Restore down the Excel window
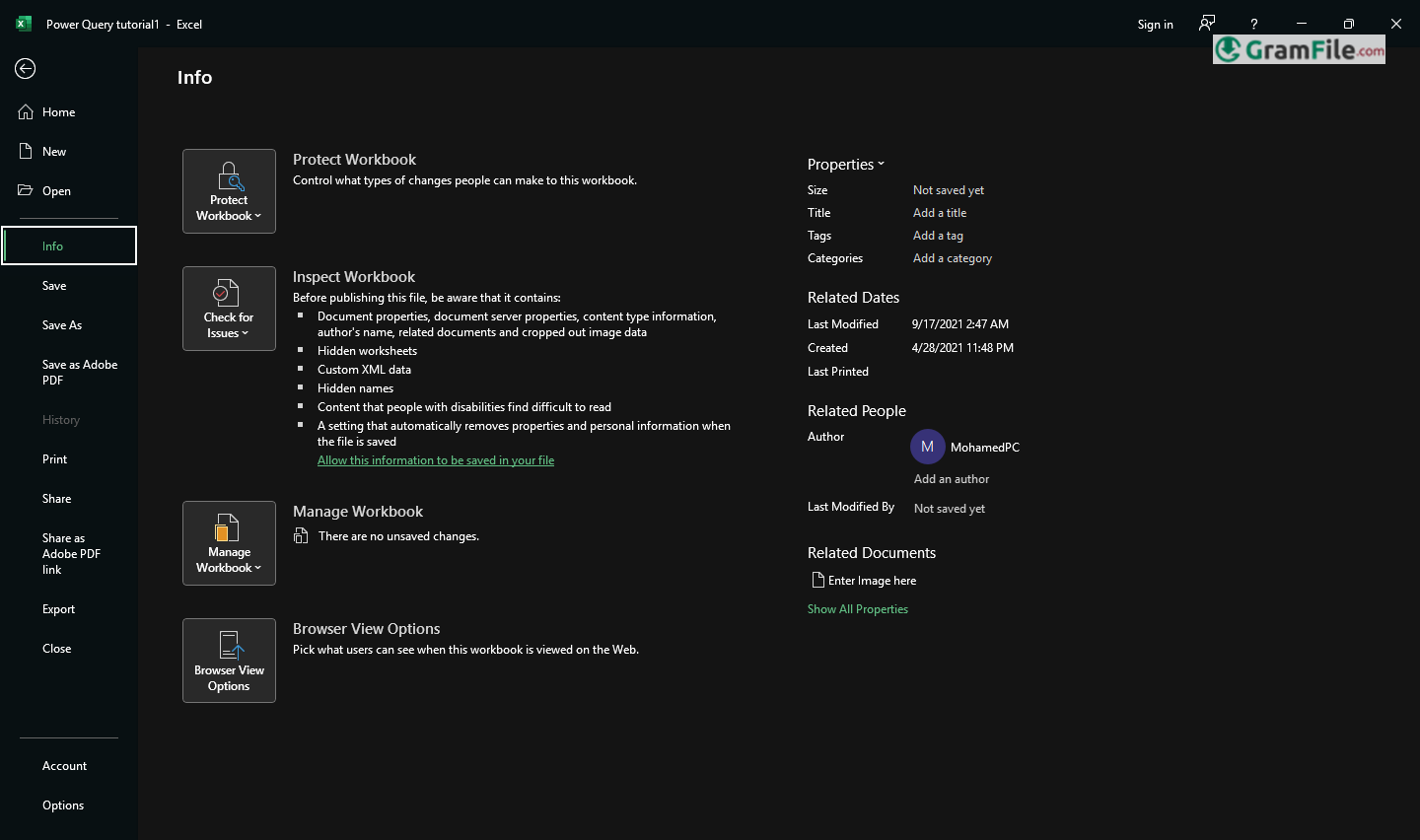Image resolution: width=1420 pixels, height=840 pixels. click(1349, 24)
